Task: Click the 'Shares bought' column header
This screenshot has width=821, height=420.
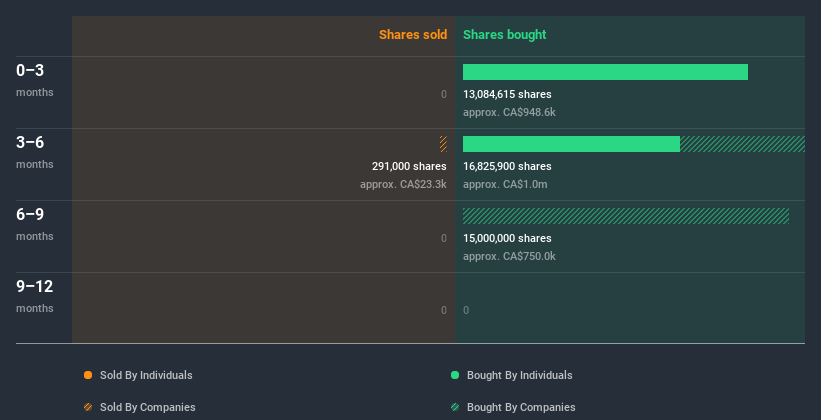Action: point(504,35)
